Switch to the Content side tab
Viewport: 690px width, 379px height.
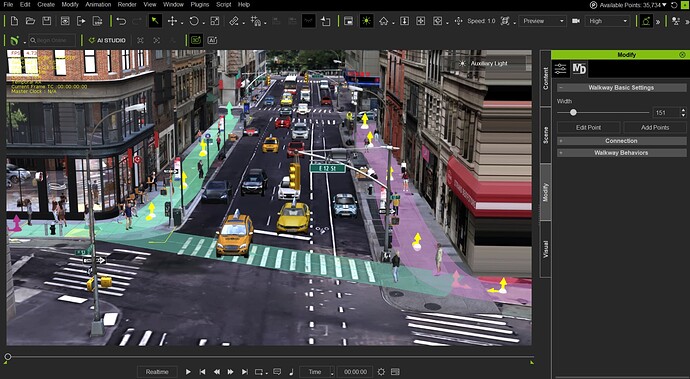click(x=546, y=78)
